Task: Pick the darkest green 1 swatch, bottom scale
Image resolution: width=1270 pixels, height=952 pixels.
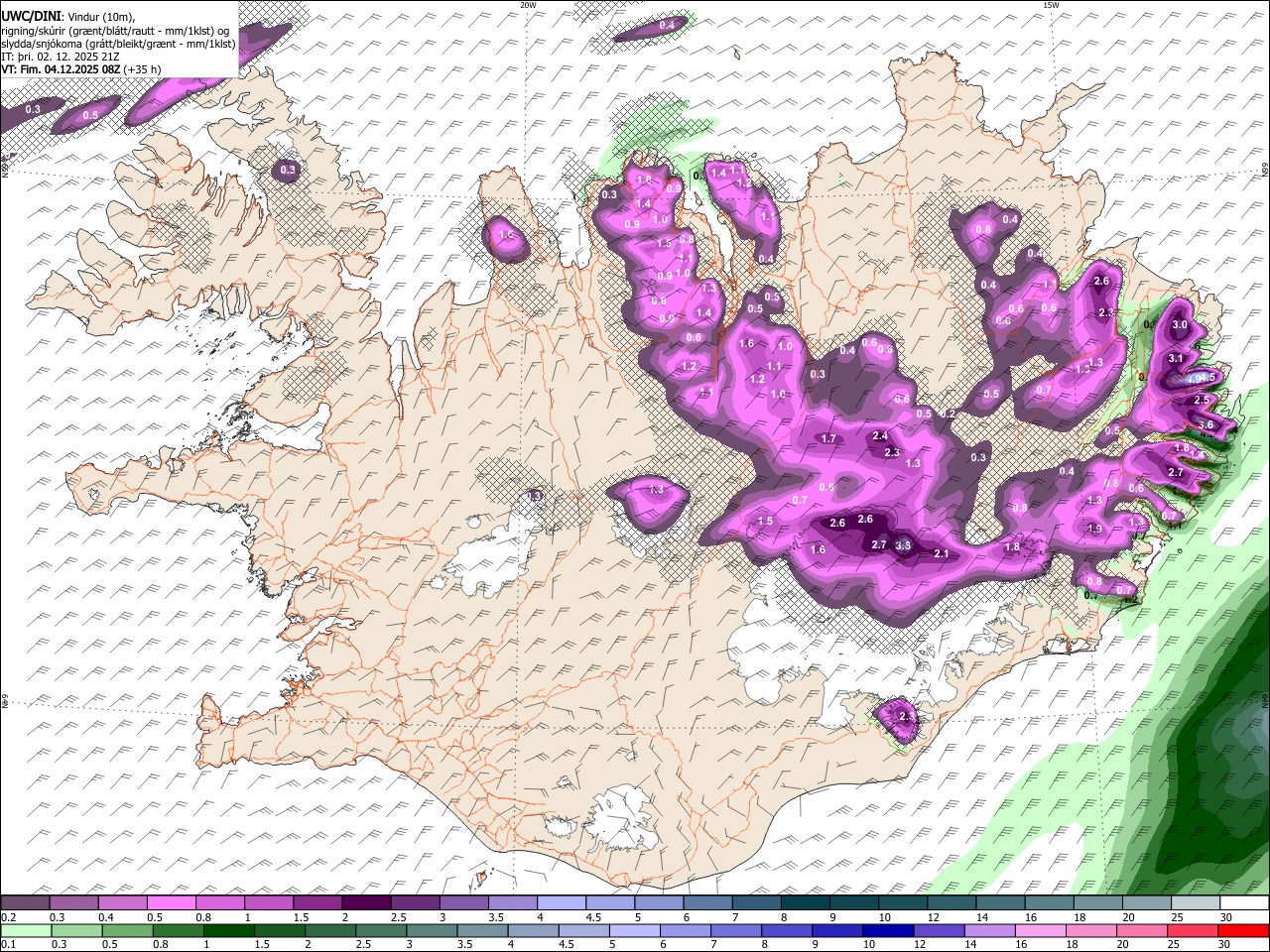Action: (228, 930)
